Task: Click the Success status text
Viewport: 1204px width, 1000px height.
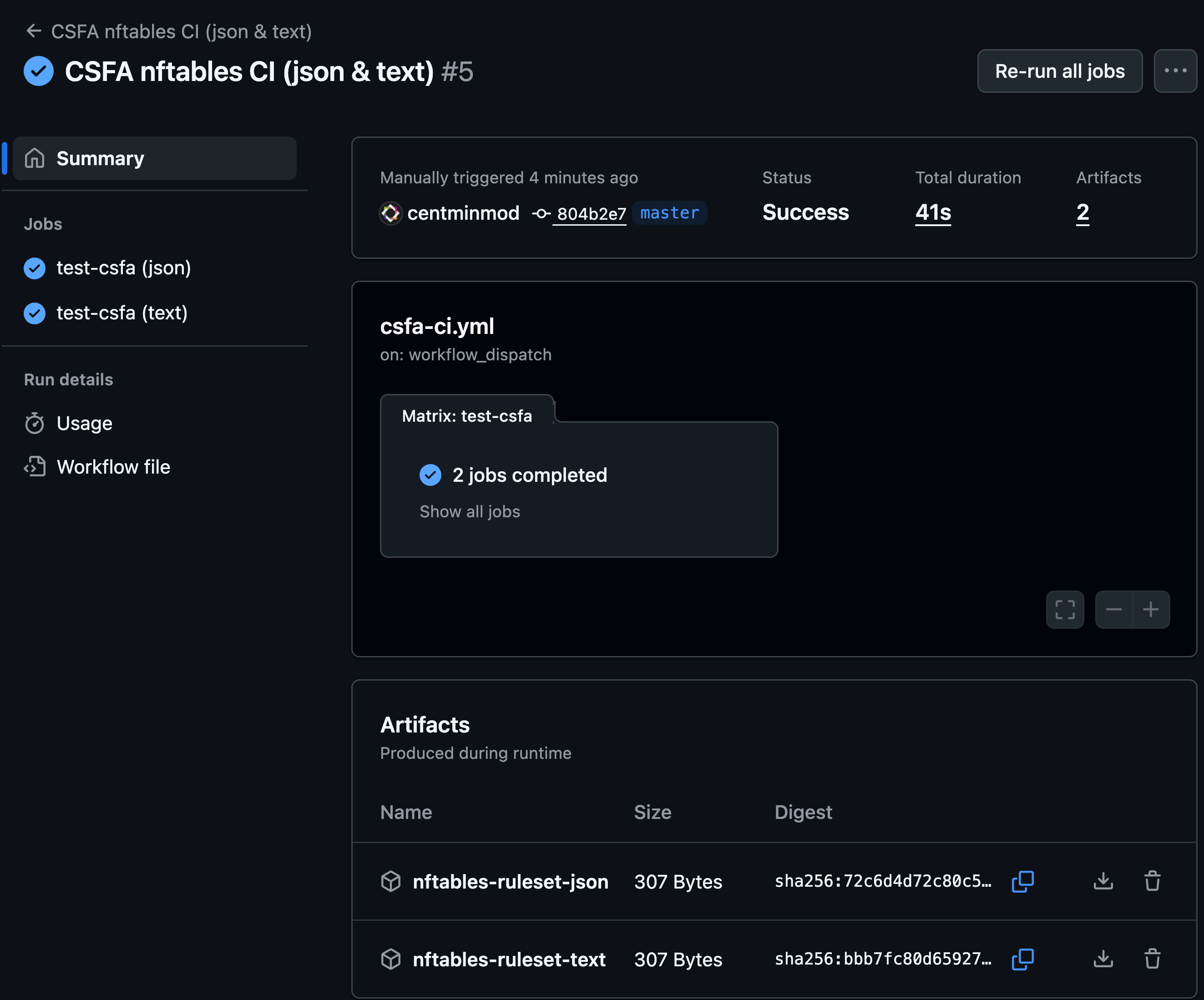Action: 805,213
